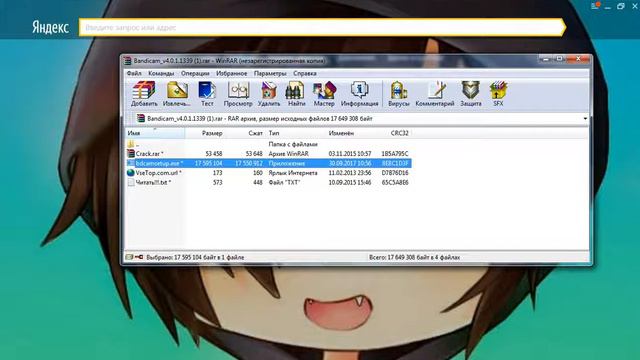Focus the Yandex search input field
The height and width of the screenshot is (360, 640).
point(321,28)
